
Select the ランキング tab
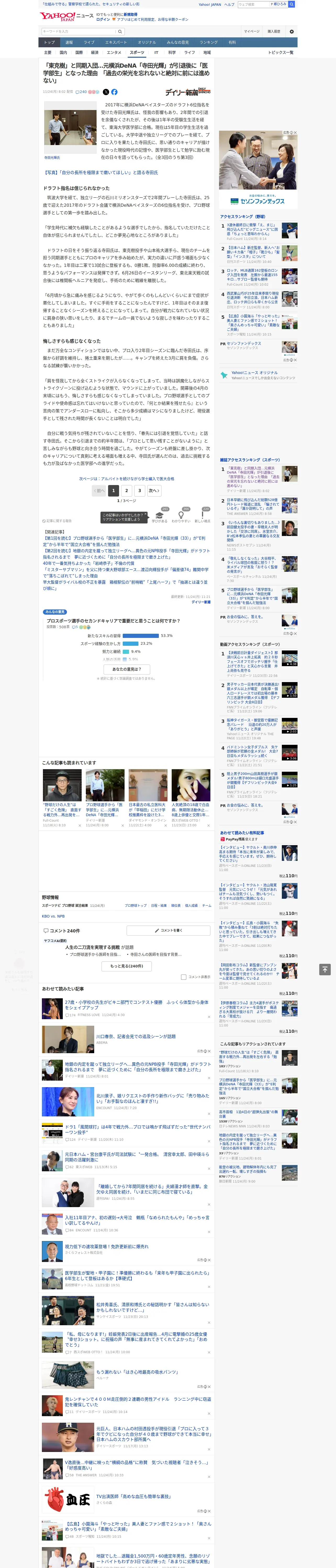(209, 43)
